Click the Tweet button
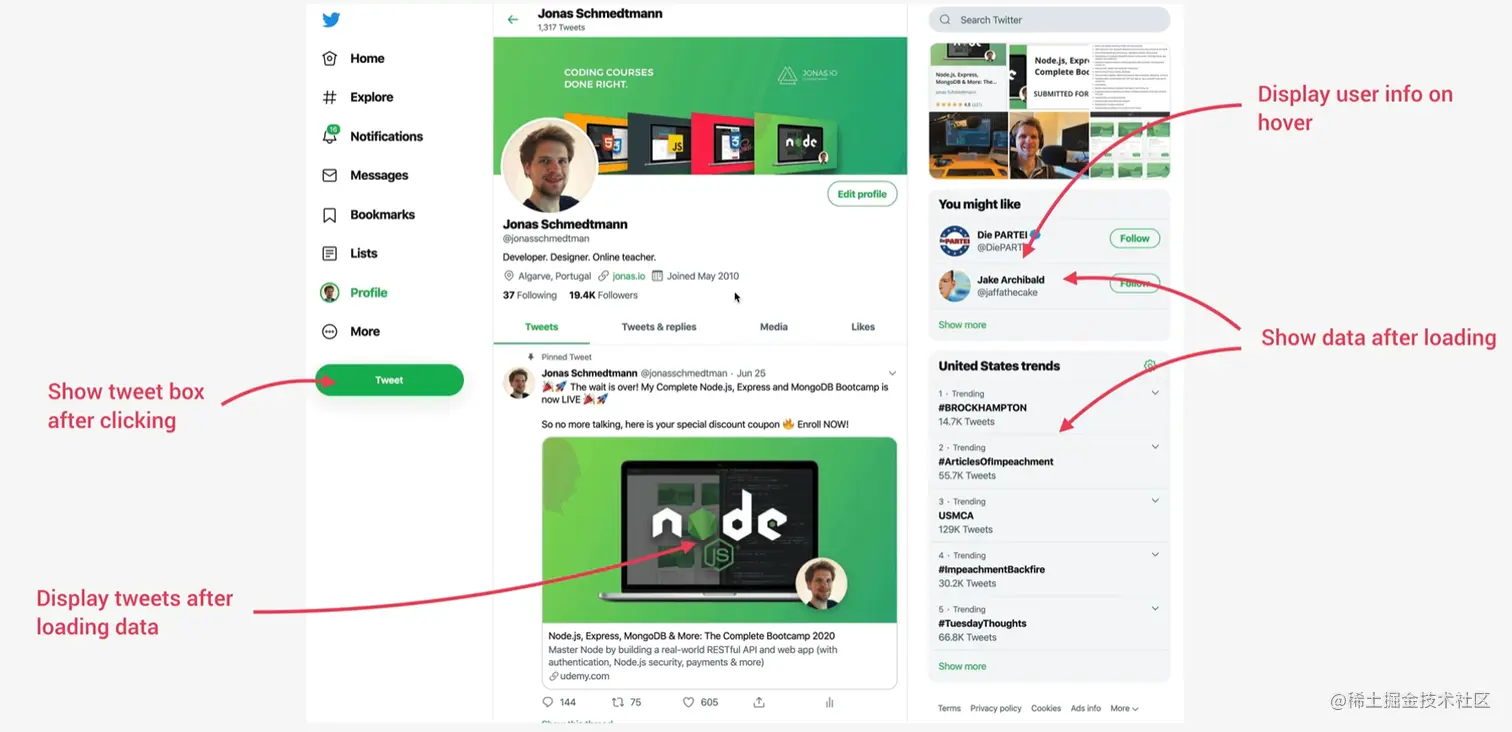 [389, 380]
